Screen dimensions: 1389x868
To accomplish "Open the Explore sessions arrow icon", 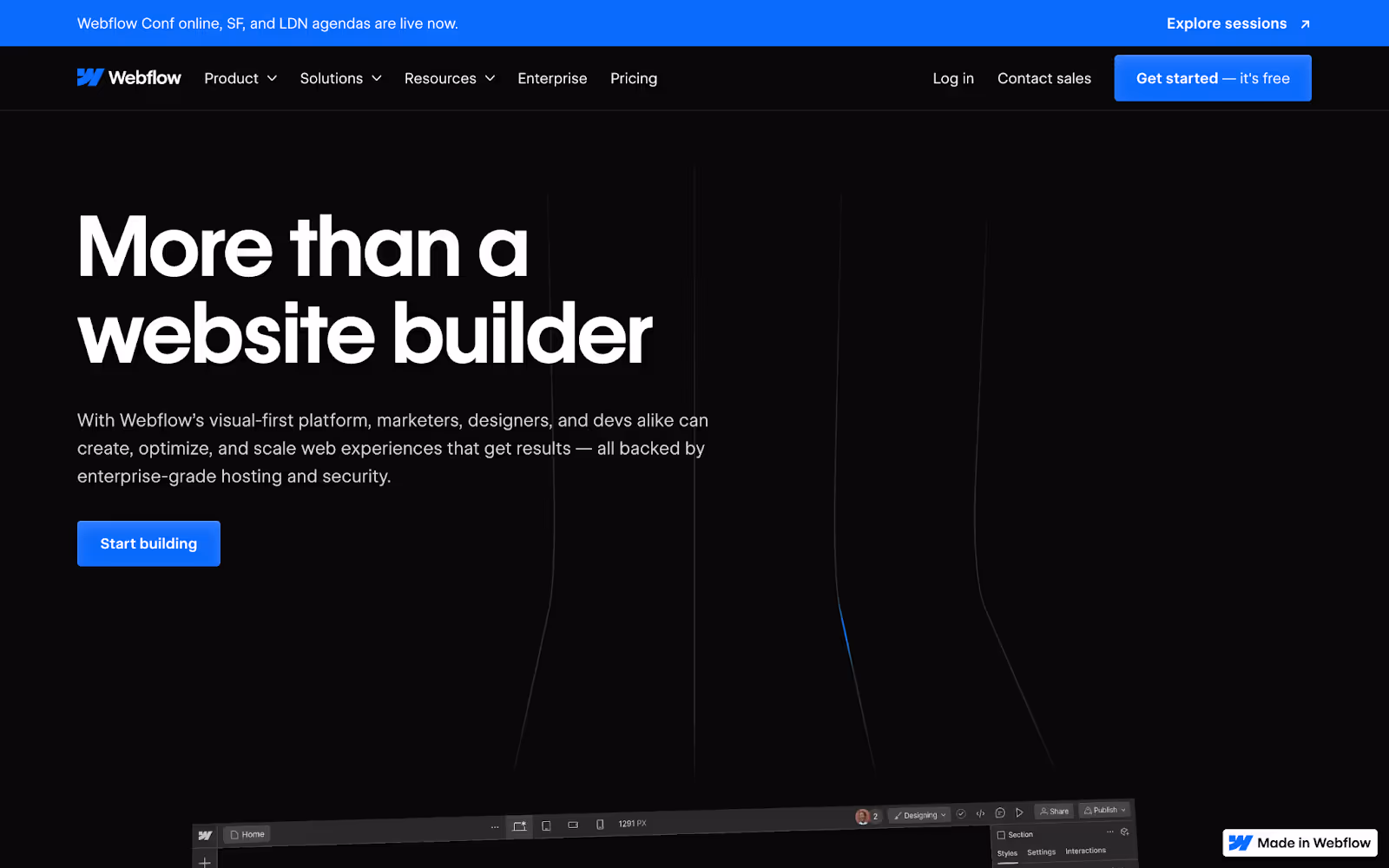I will click(x=1305, y=24).
